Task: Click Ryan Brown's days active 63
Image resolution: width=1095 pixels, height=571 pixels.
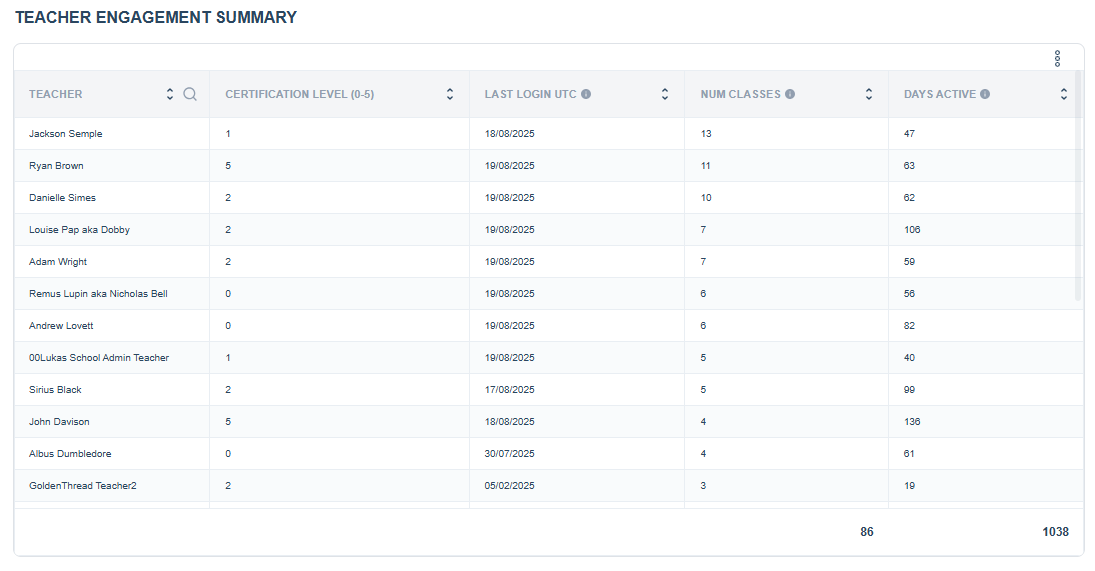Action: [x=909, y=166]
